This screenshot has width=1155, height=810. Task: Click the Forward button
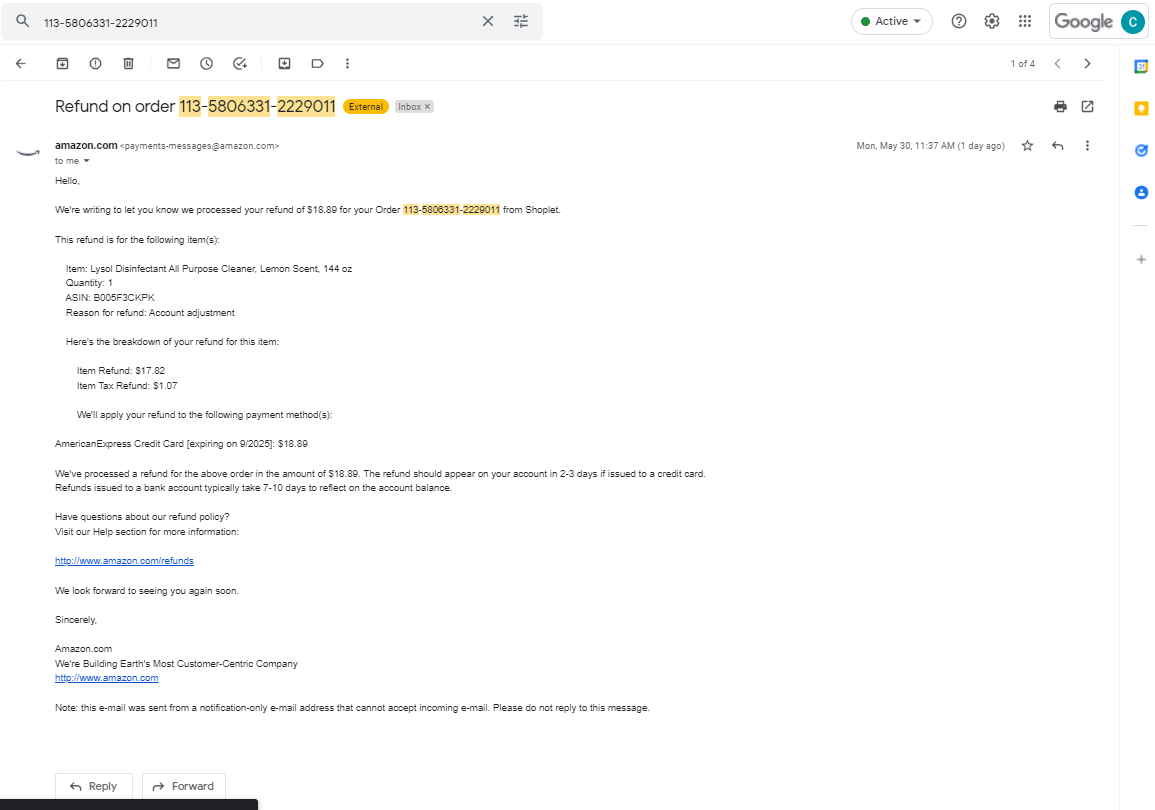tap(183, 786)
